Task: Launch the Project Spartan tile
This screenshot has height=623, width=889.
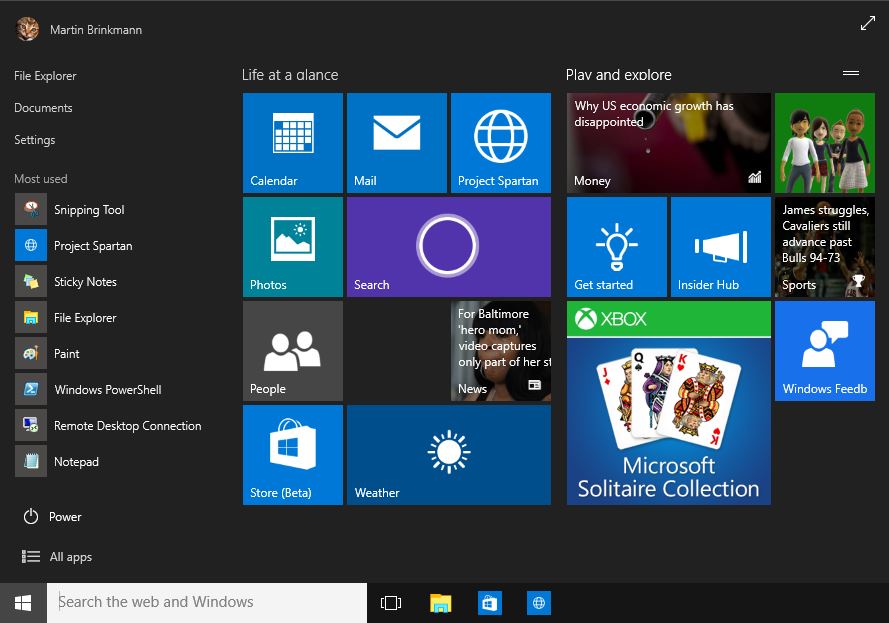Action: pyautogui.click(x=501, y=143)
